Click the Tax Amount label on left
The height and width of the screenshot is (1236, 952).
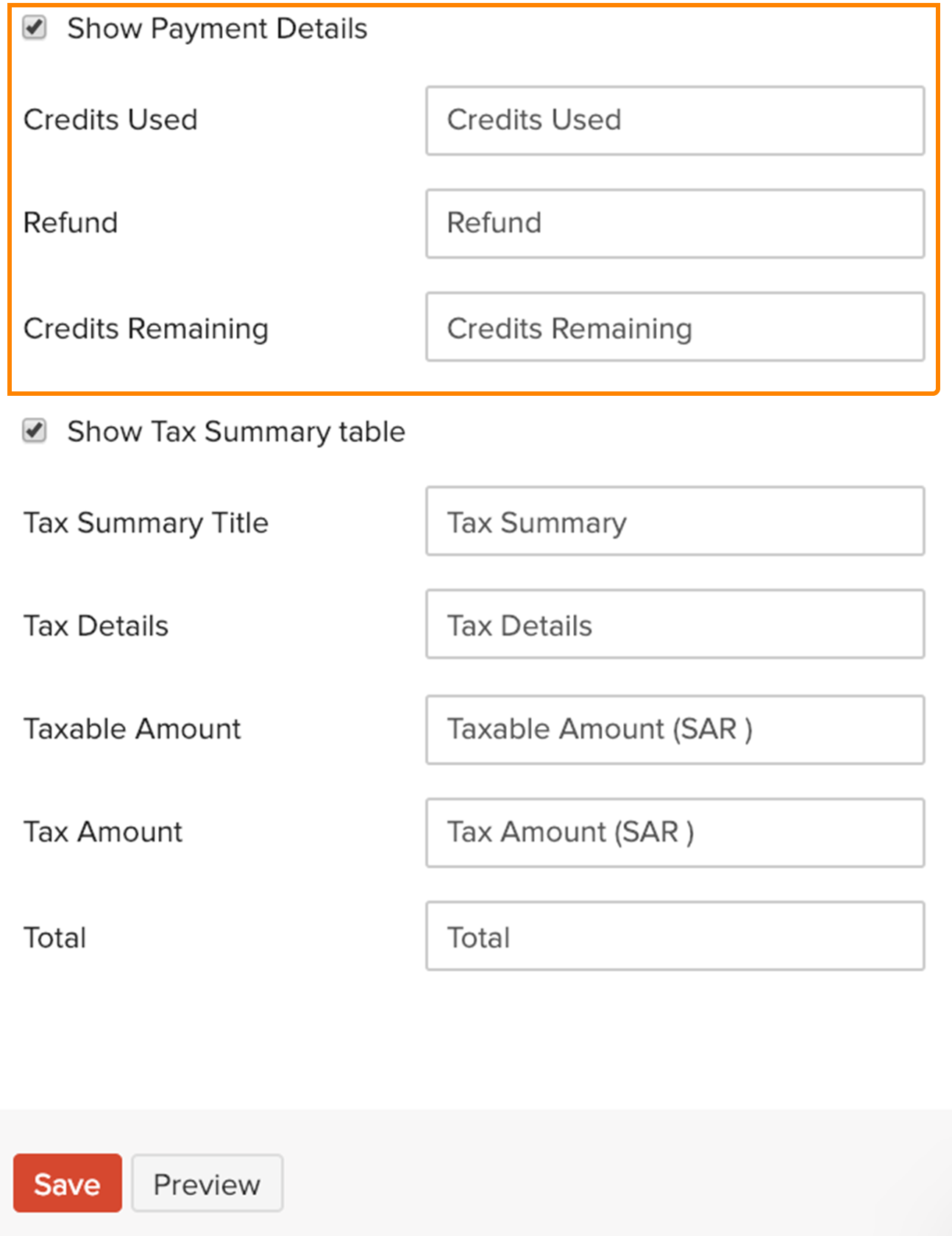103,832
